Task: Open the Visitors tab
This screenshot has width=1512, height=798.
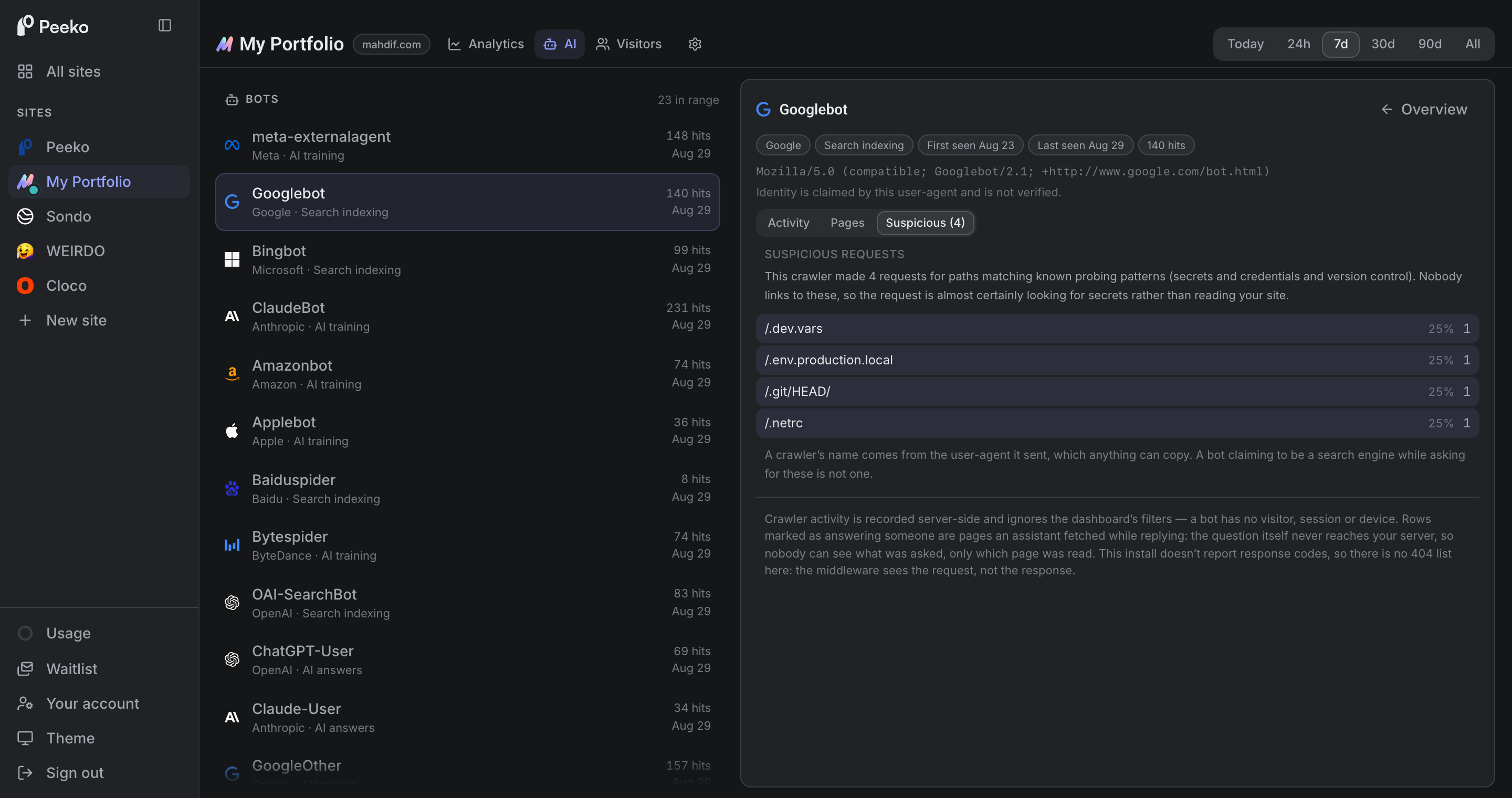Action: click(x=628, y=44)
